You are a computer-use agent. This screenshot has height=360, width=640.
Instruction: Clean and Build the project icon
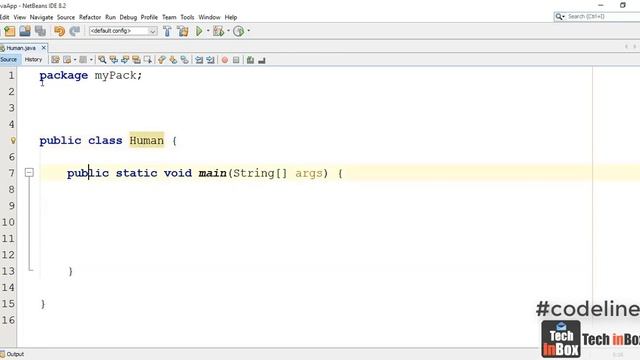183,31
